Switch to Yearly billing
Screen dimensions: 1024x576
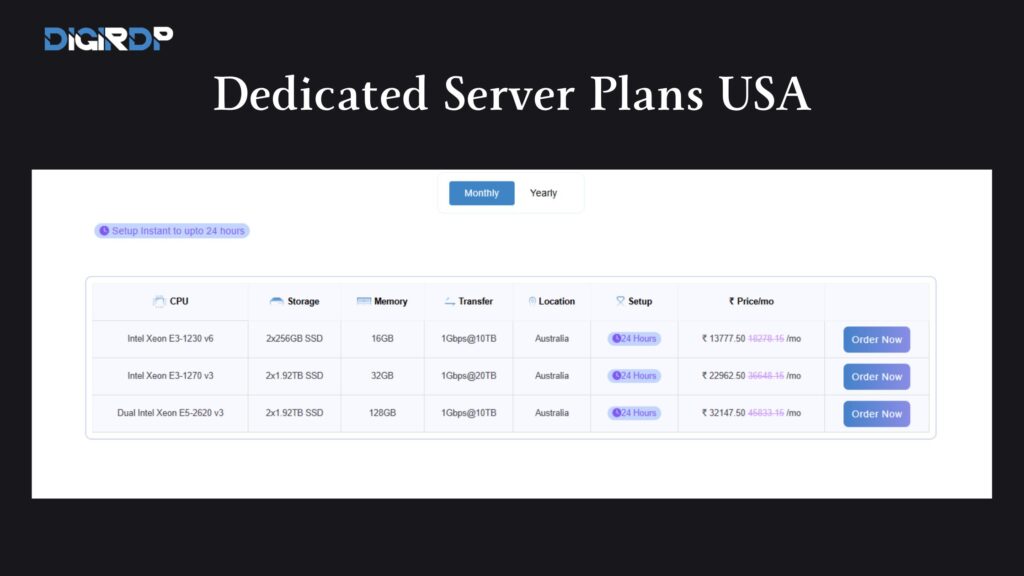click(x=543, y=193)
